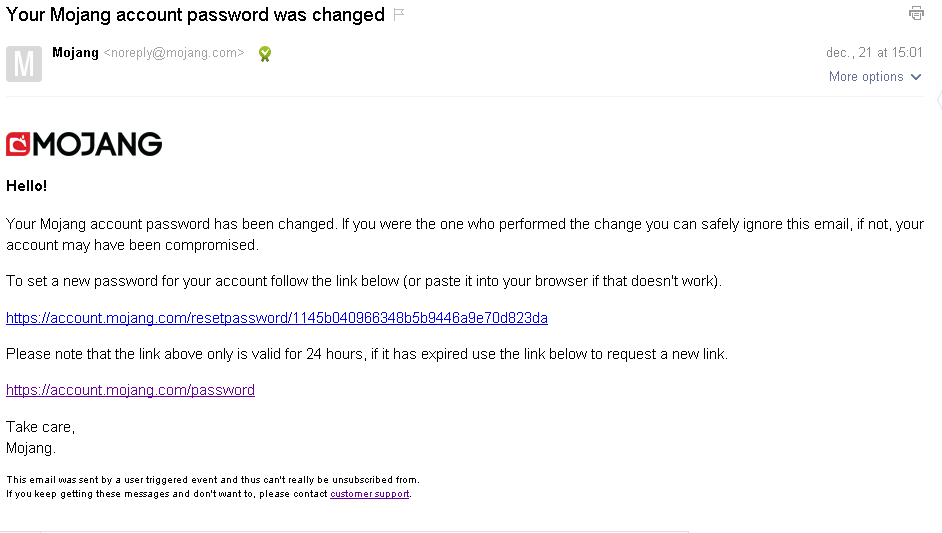The width and height of the screenshot is (942, 533).
Task: Expand the chevron beside More options
Action: tap(915, 77)
